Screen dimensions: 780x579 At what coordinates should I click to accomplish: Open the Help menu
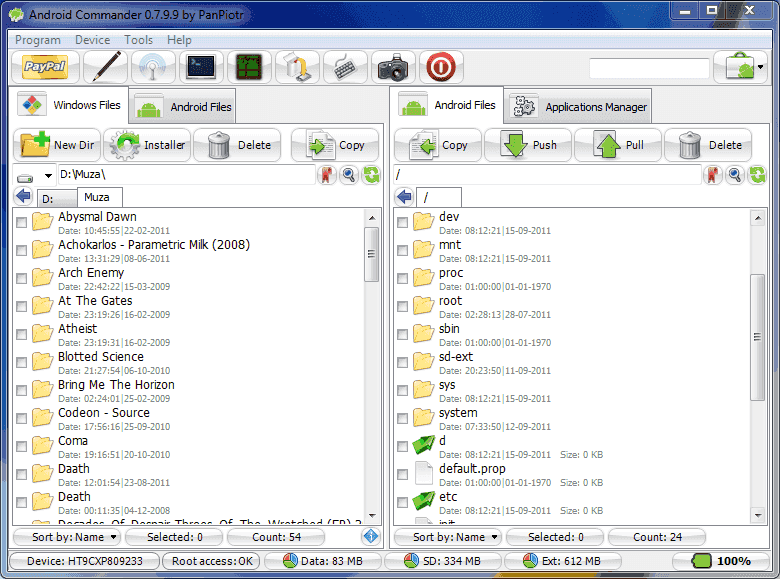[179, 40]
